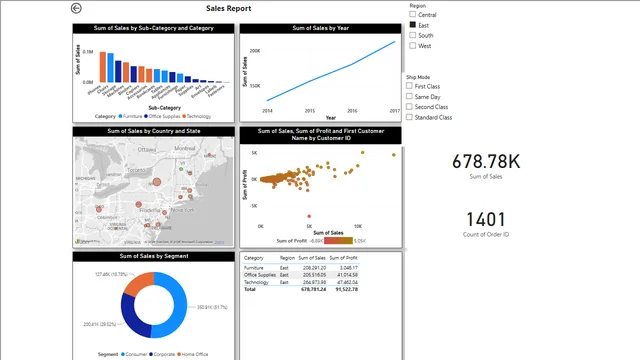Enable the Standard Class ship mode filter
Image resolution: width=640 pixels, height=360 pixels.
tap(409, 117)
